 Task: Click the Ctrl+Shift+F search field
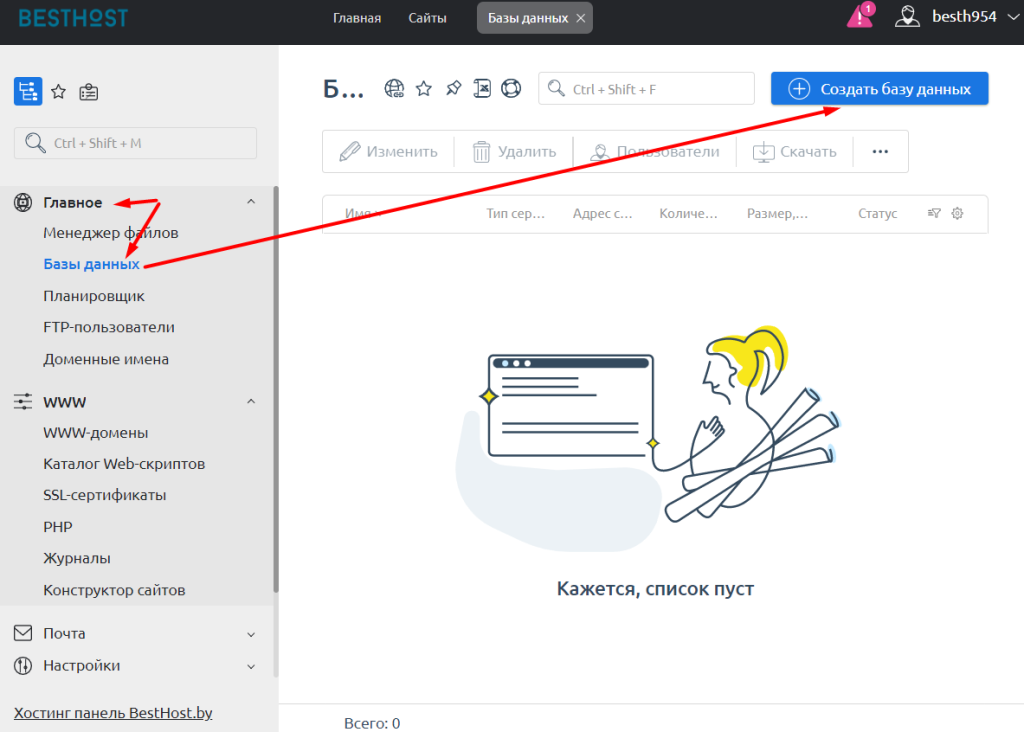click(646, 88)
